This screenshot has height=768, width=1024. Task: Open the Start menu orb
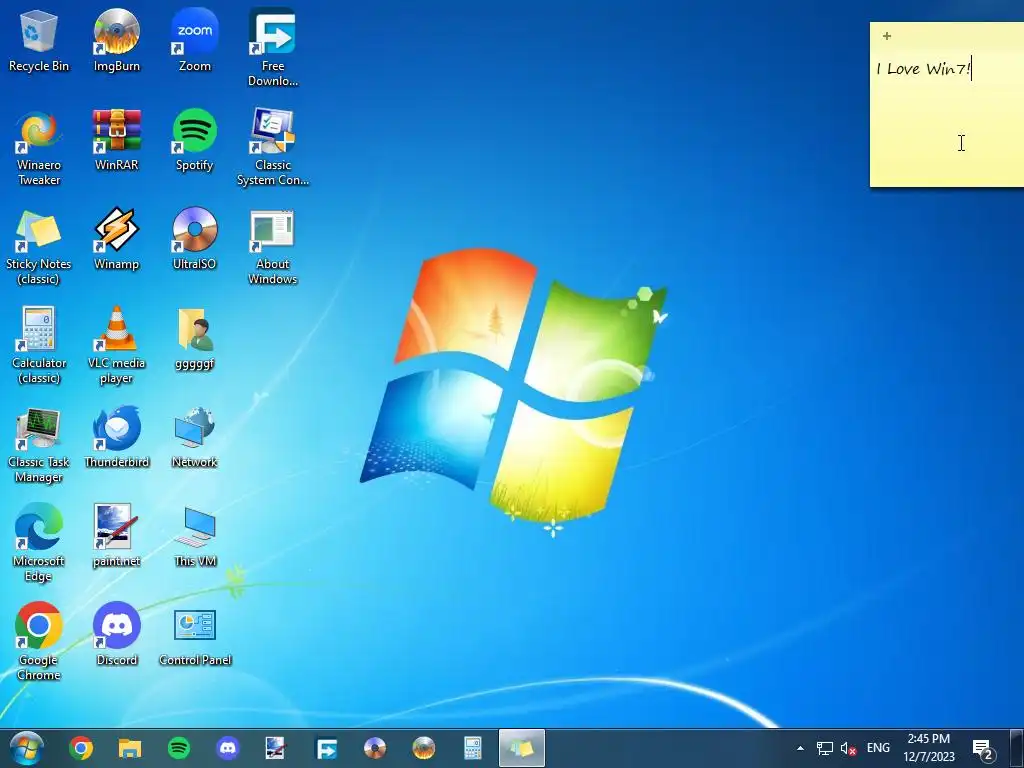point(27,748)
